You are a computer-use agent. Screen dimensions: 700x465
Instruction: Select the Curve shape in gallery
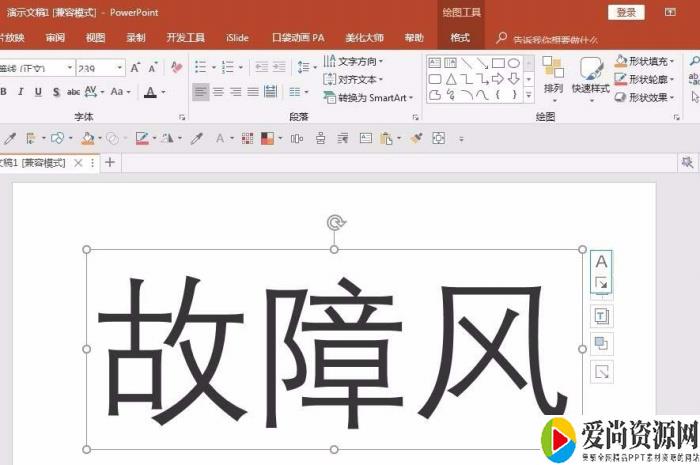(x=483, y=95)
